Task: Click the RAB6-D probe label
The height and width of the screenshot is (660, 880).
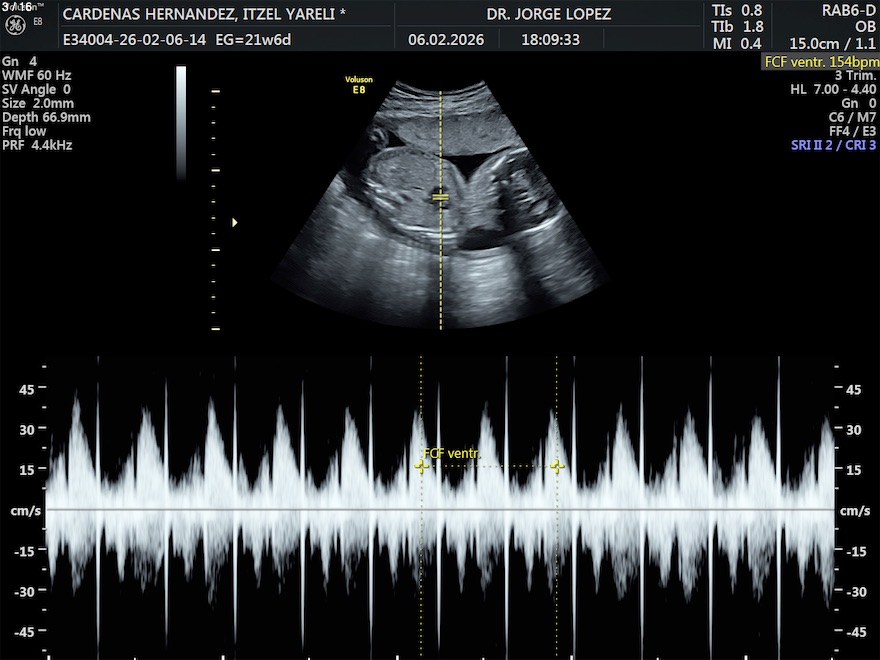Action: pos(848,11)
